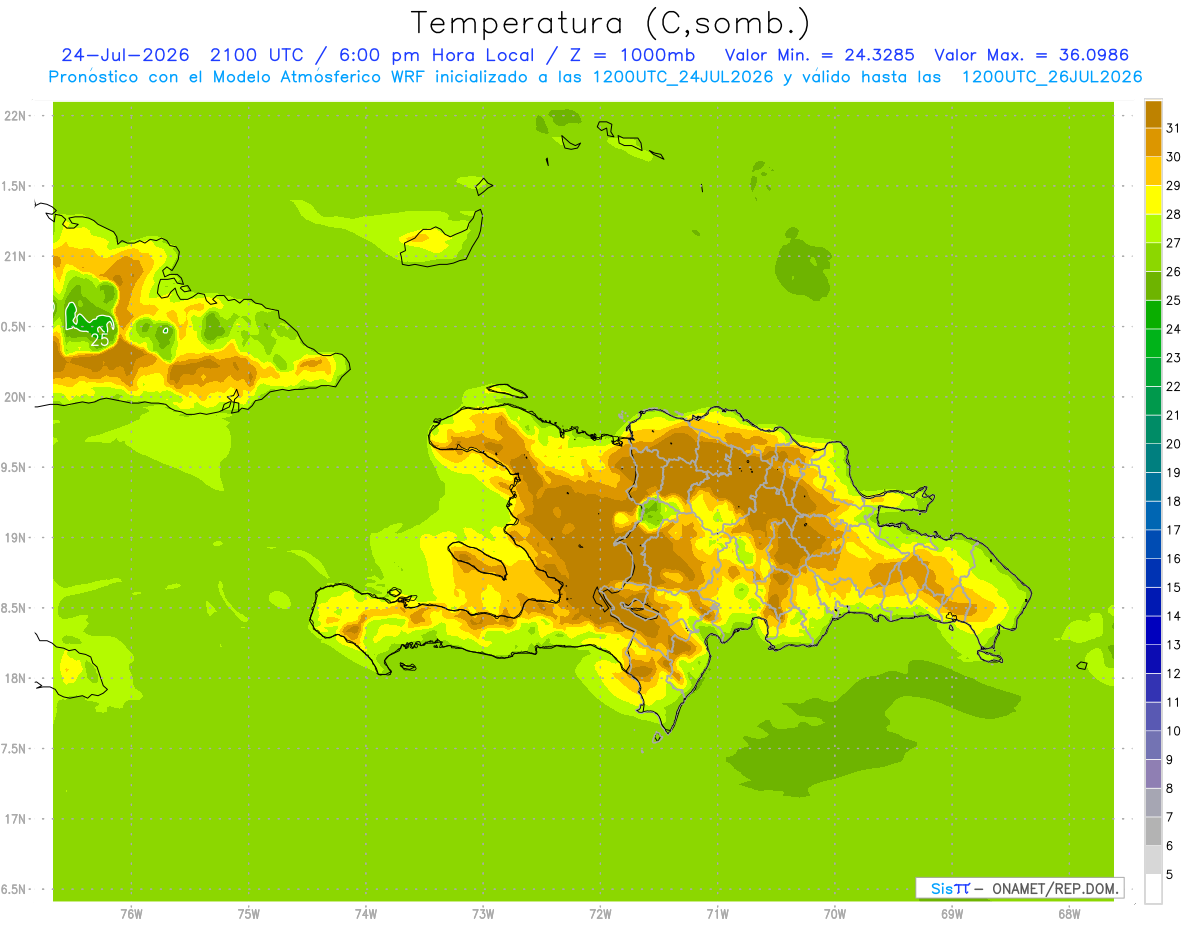Click 'Valor Min. = 24.3285' text
1200x927 pixels.
[819, 55]
